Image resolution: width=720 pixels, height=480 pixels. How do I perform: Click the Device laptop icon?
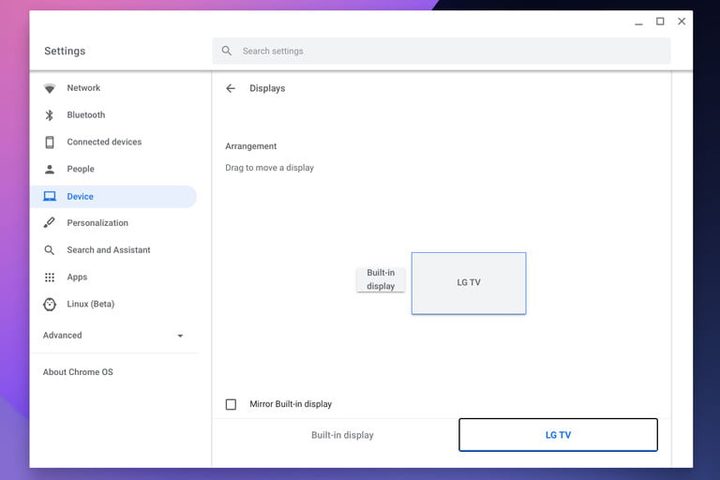[x=50, y=197]
